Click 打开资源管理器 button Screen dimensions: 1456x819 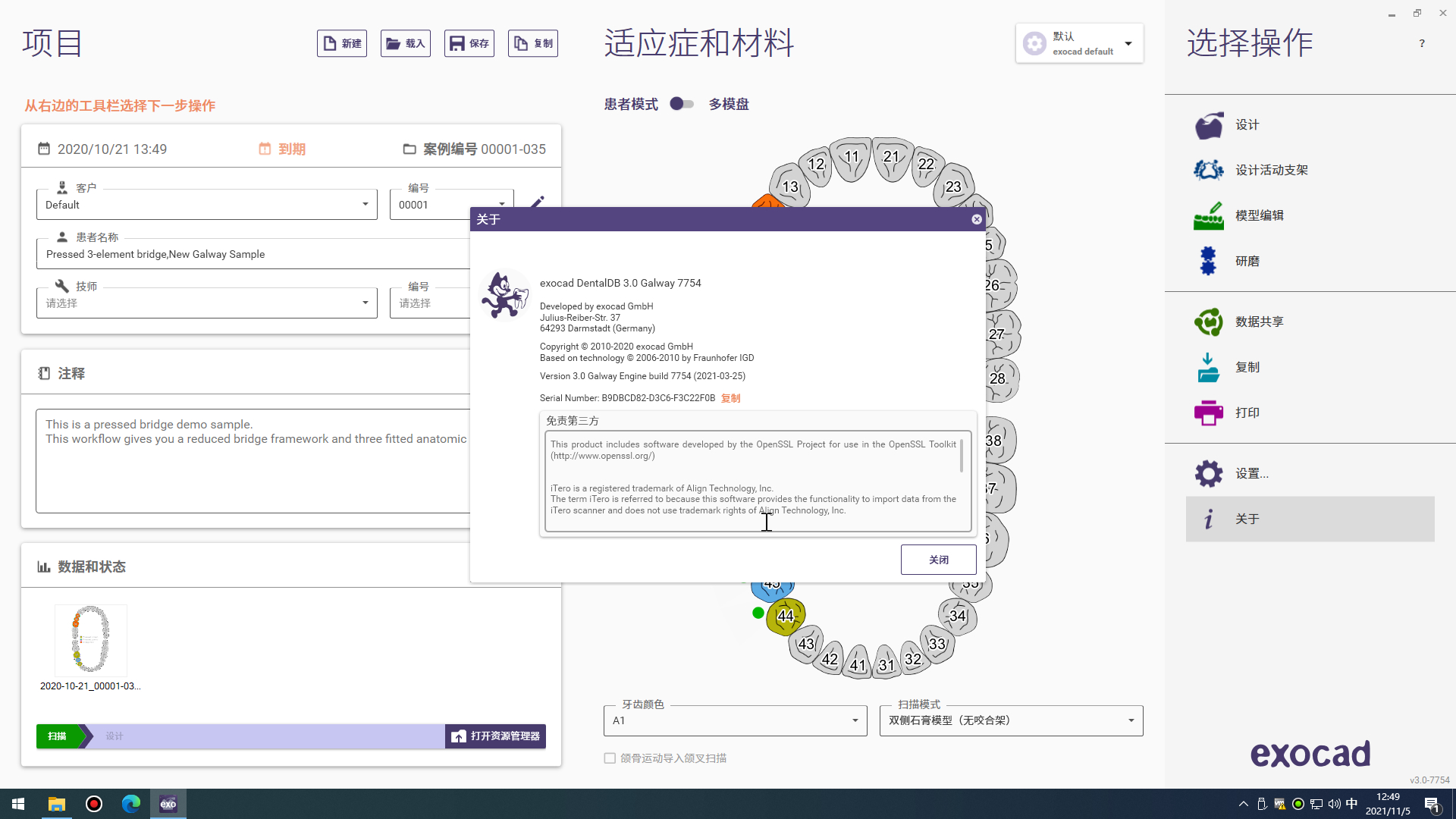pos(496,736)
